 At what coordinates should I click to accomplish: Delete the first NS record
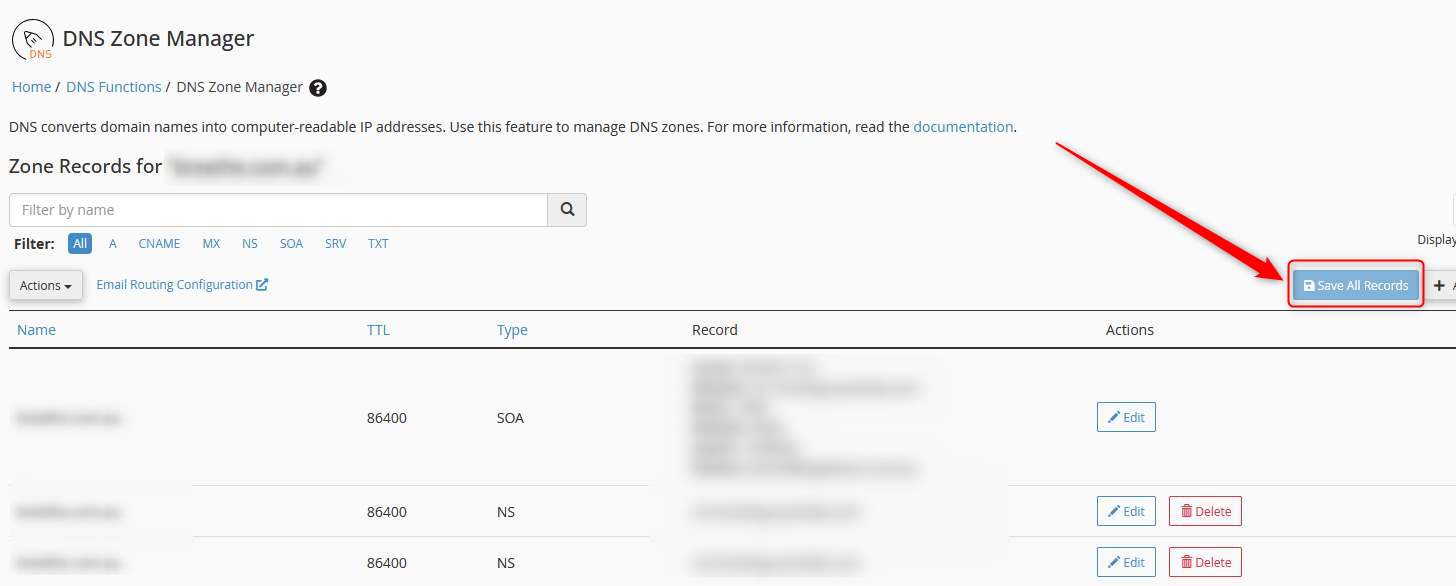tap(1205, 511)
